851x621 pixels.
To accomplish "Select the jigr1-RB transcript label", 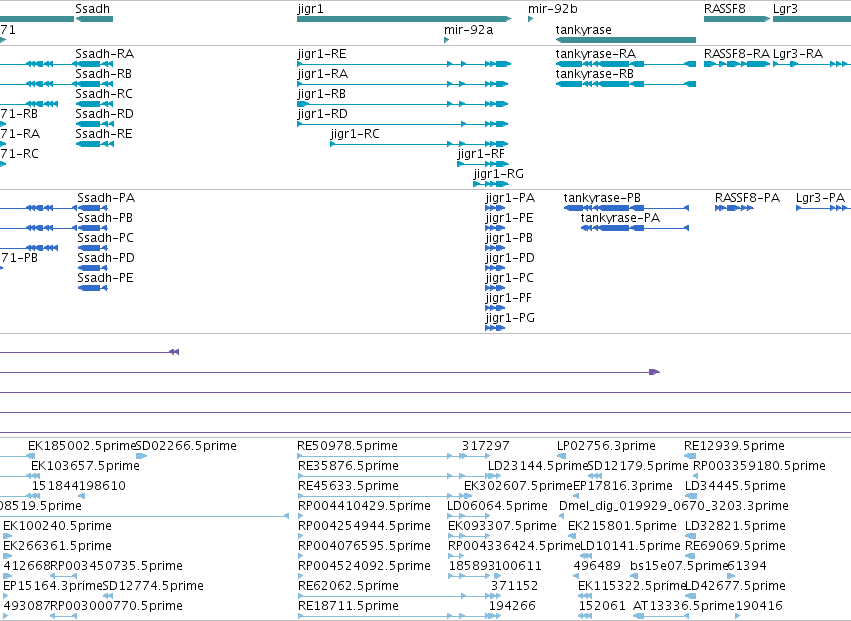I will click(321, 94).
